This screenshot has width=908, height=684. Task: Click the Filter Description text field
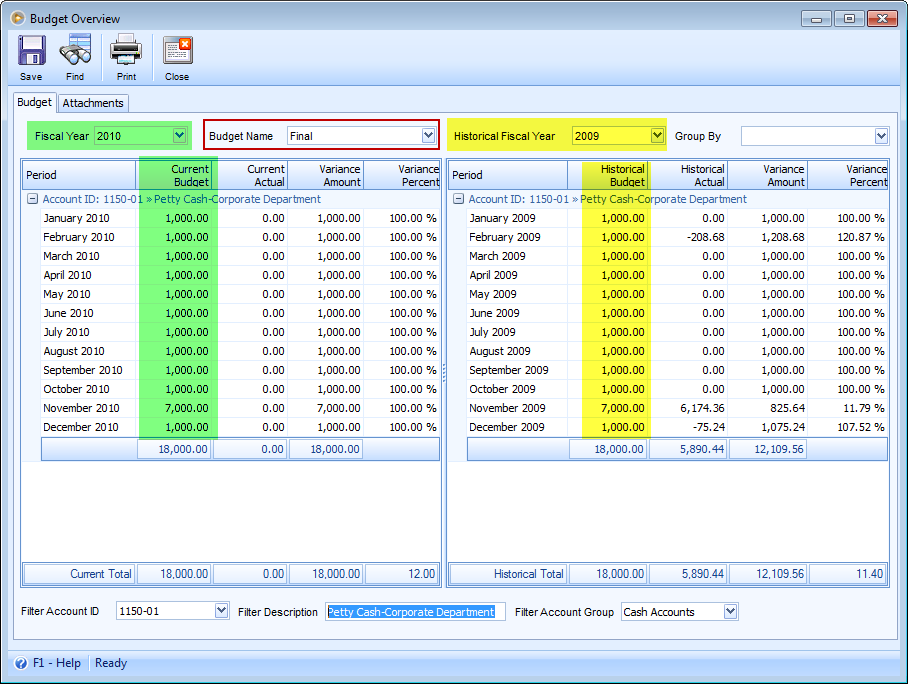click(x=415, y=612)
